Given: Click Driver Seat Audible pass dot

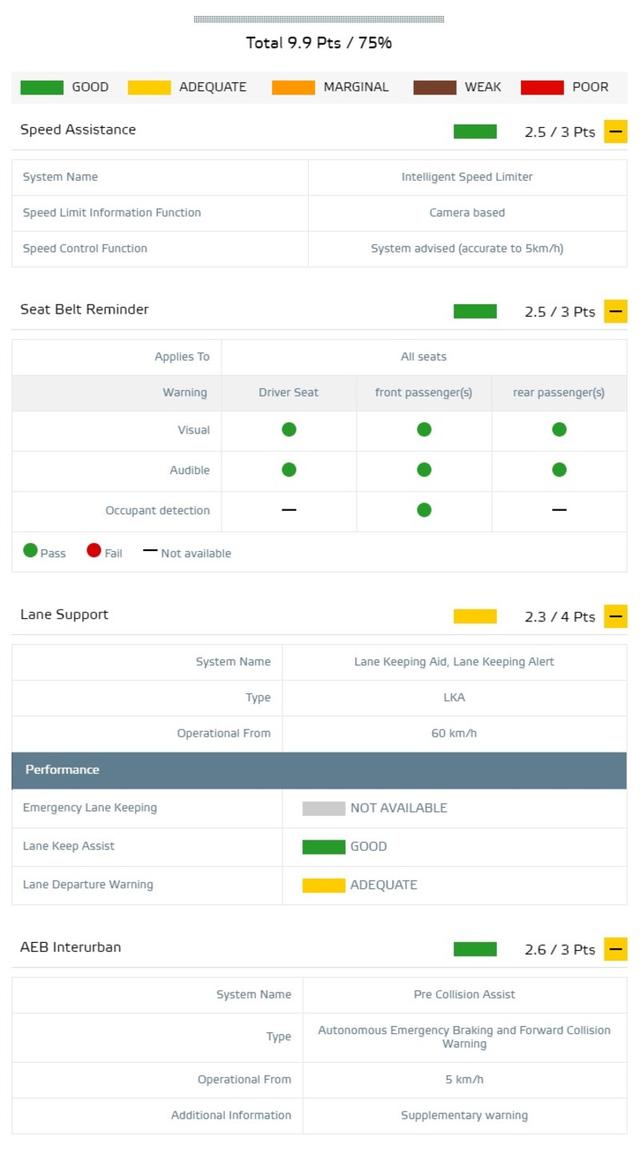Looking at the screenshot, I should (x=289, y=469).
